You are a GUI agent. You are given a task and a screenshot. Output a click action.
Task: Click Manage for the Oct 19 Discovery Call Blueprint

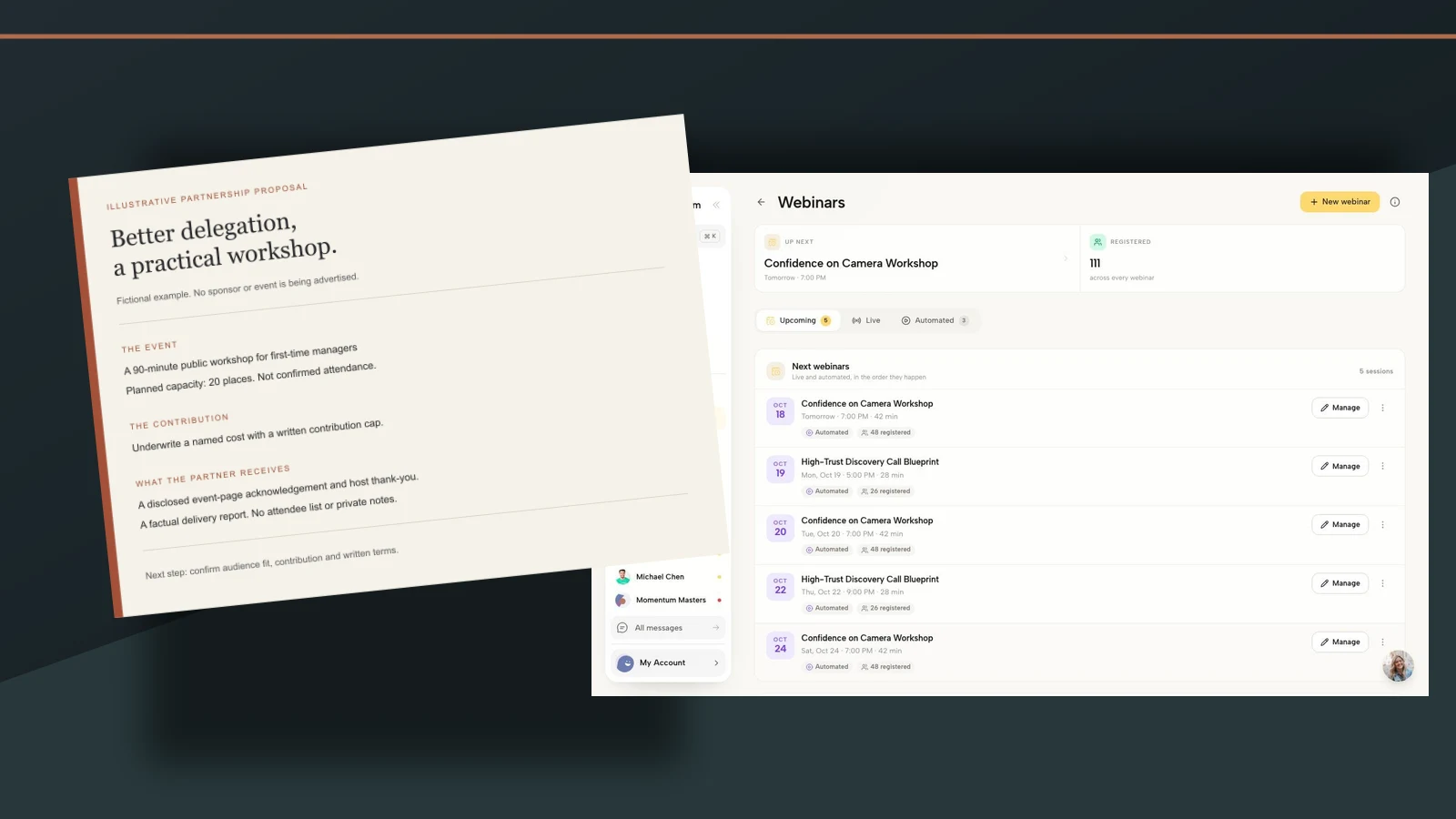[1340, 466]
